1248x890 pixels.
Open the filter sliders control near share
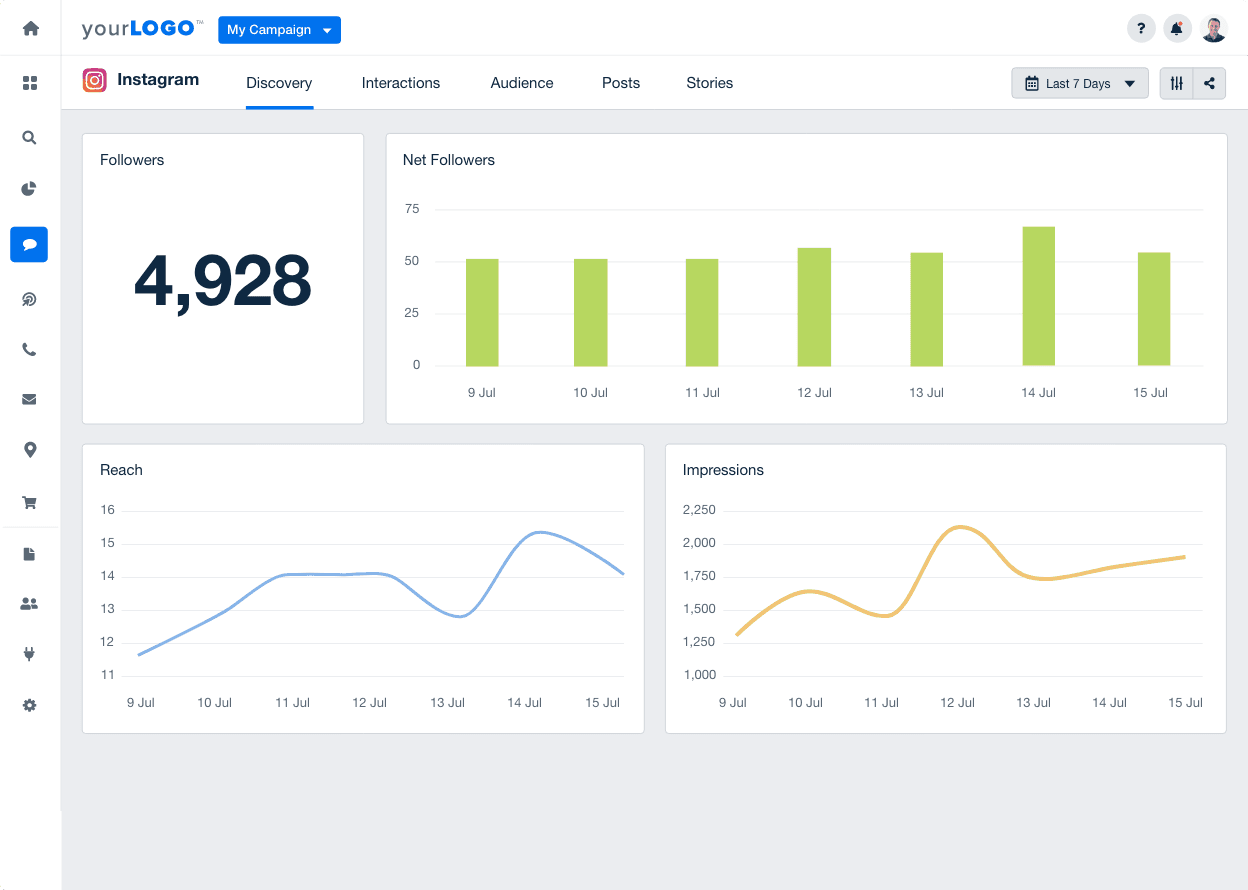1176,83
